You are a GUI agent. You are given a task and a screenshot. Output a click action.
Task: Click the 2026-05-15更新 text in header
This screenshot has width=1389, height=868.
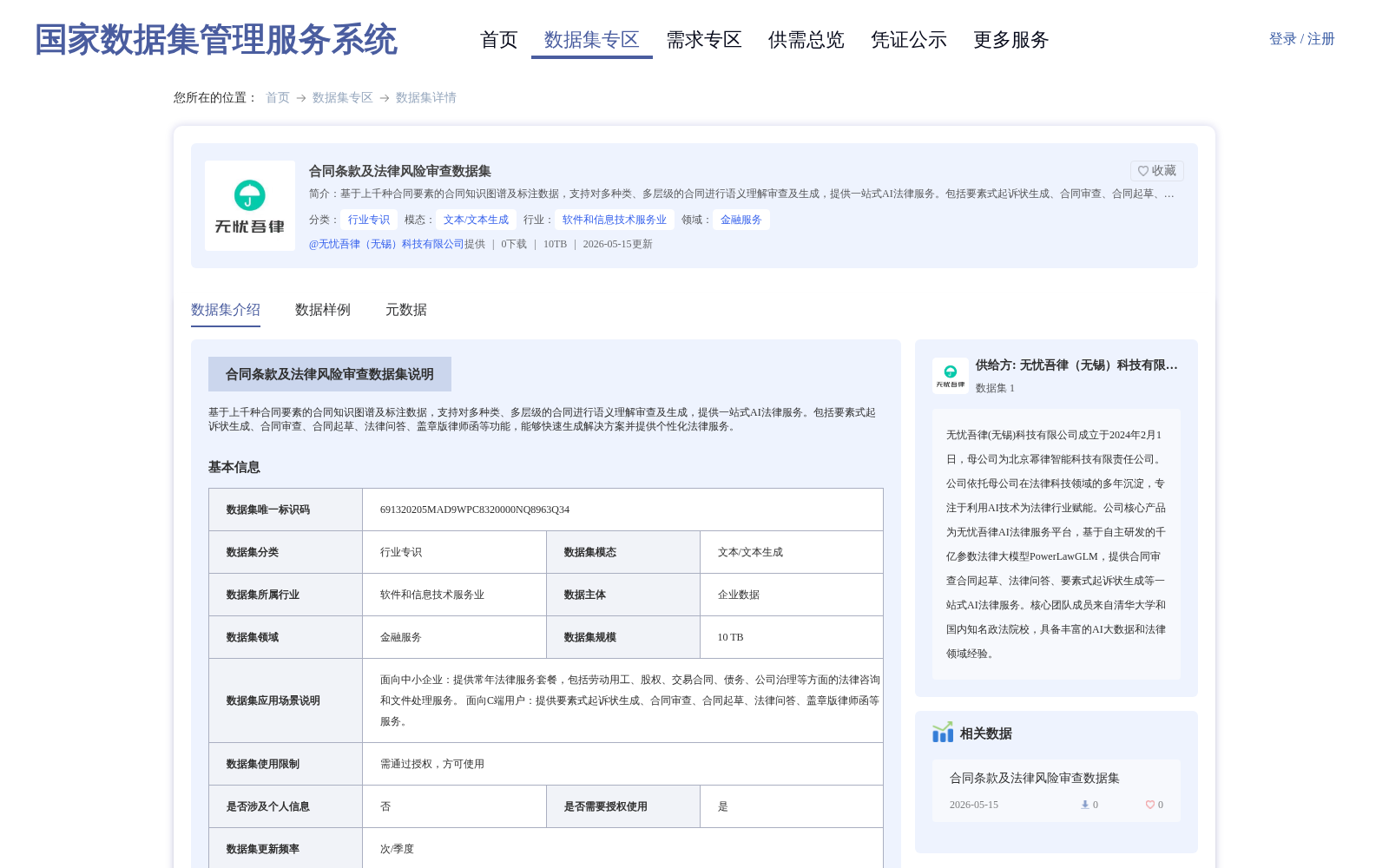[x=618, y=244]
